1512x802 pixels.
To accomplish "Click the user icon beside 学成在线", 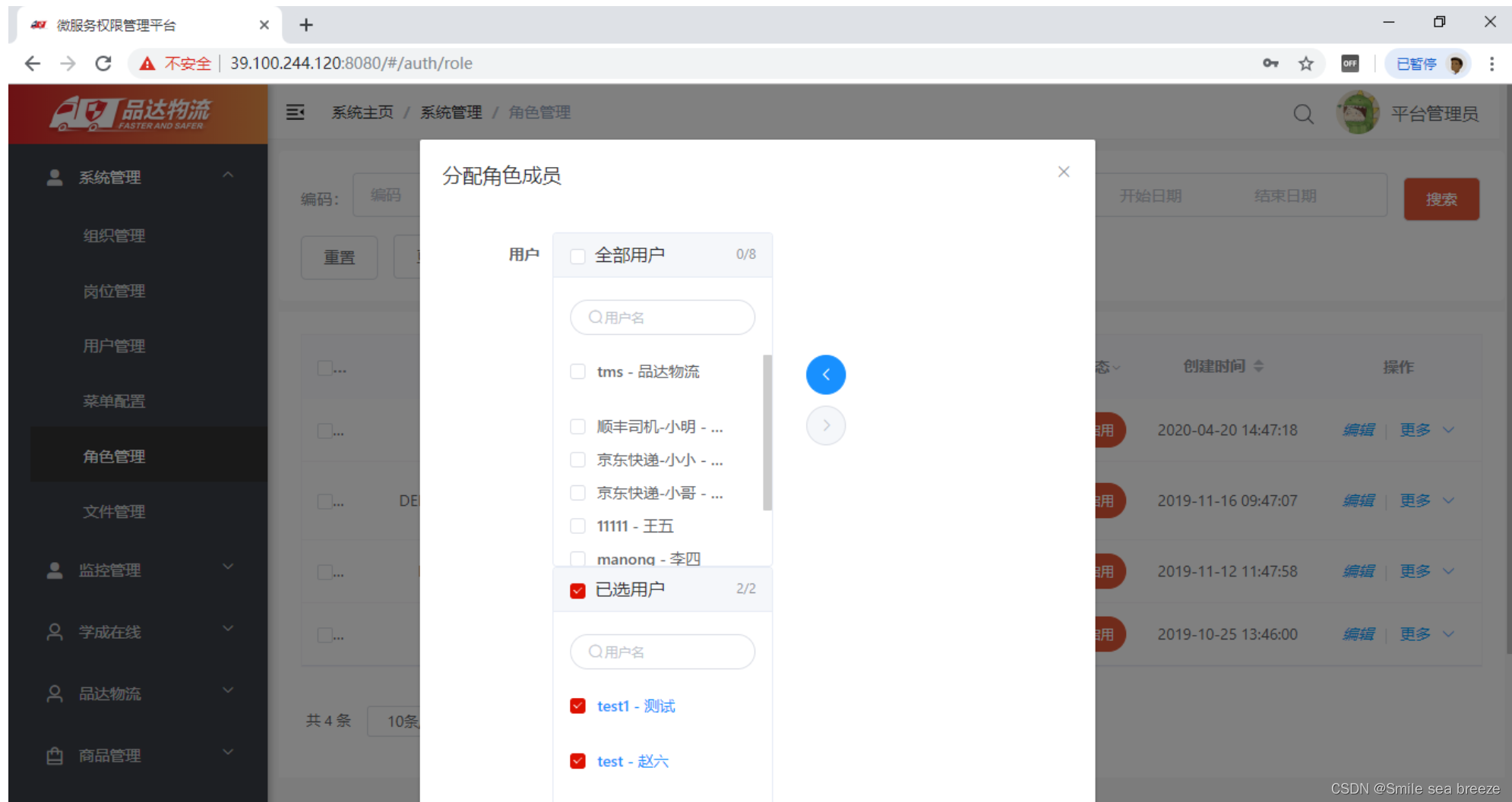I will click(55, 631).
